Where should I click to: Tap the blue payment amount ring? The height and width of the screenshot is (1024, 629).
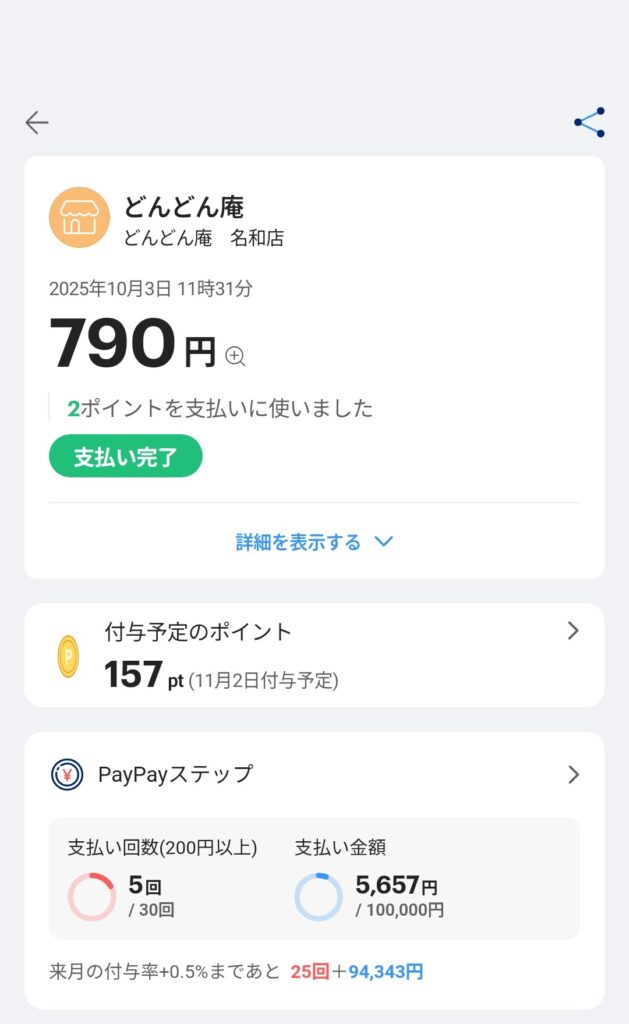(318, 896)
